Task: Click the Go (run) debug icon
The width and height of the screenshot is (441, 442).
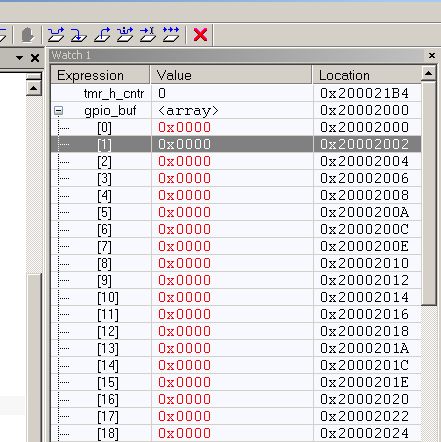Action: (x=171, y=35)
